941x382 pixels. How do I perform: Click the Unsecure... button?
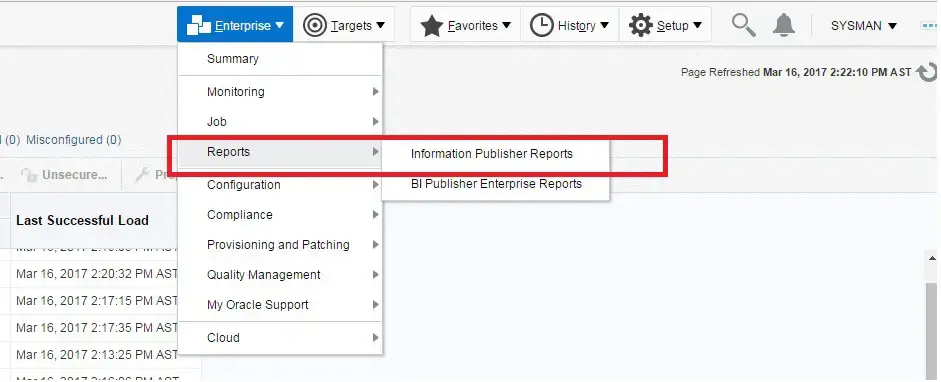point(64,175)
